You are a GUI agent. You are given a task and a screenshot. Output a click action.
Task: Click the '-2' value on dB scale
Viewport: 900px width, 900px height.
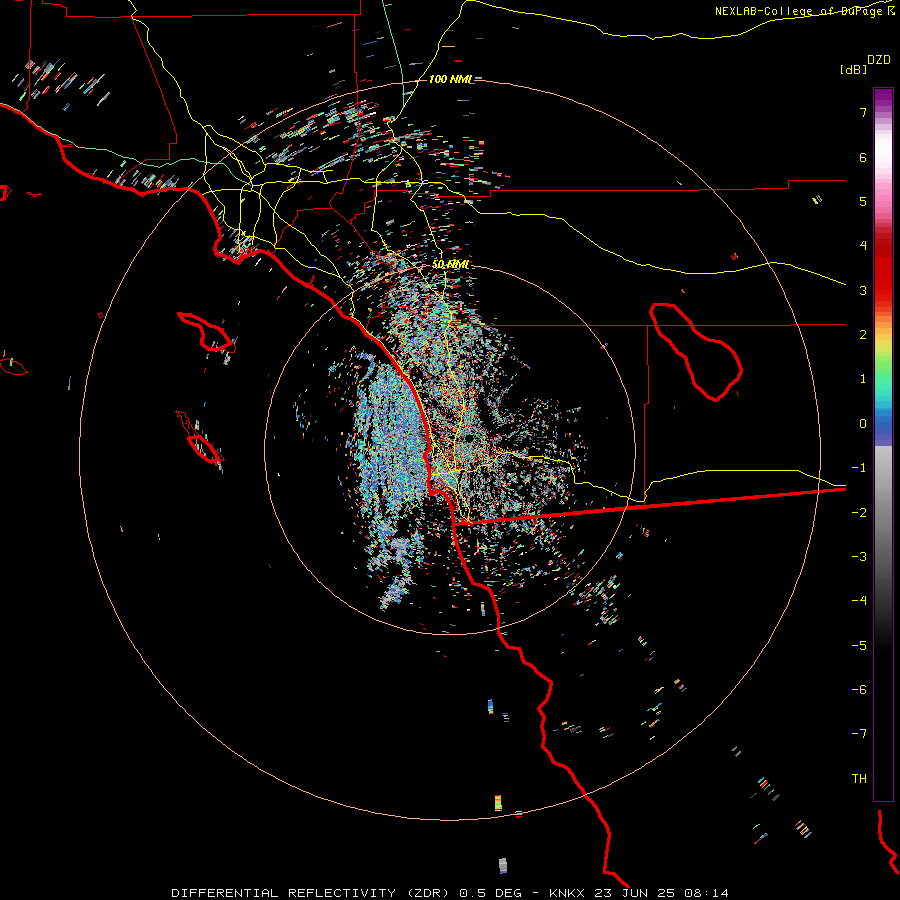[859, 513]
